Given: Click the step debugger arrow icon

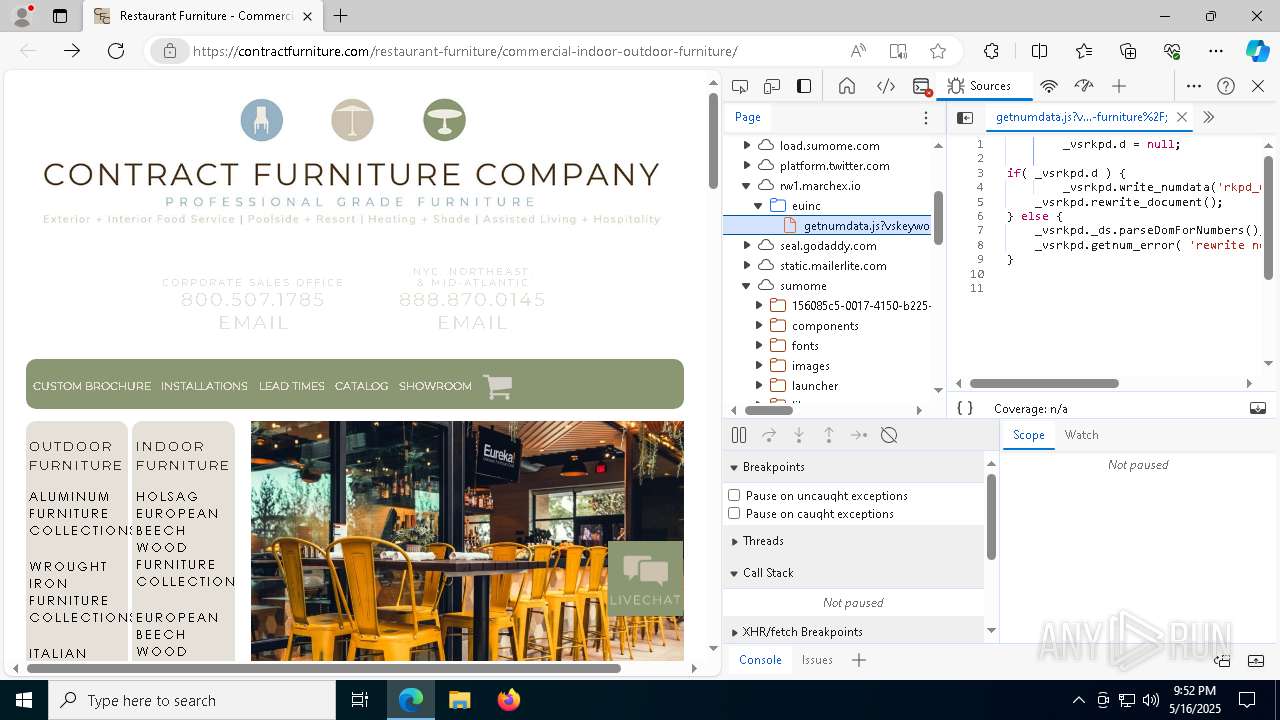Looking at the screenshot, I should point(859,435).
